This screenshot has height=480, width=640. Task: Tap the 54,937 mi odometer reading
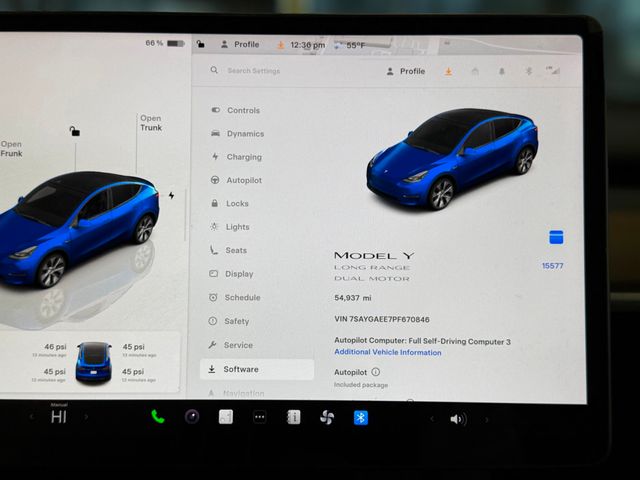pos(353,298)
